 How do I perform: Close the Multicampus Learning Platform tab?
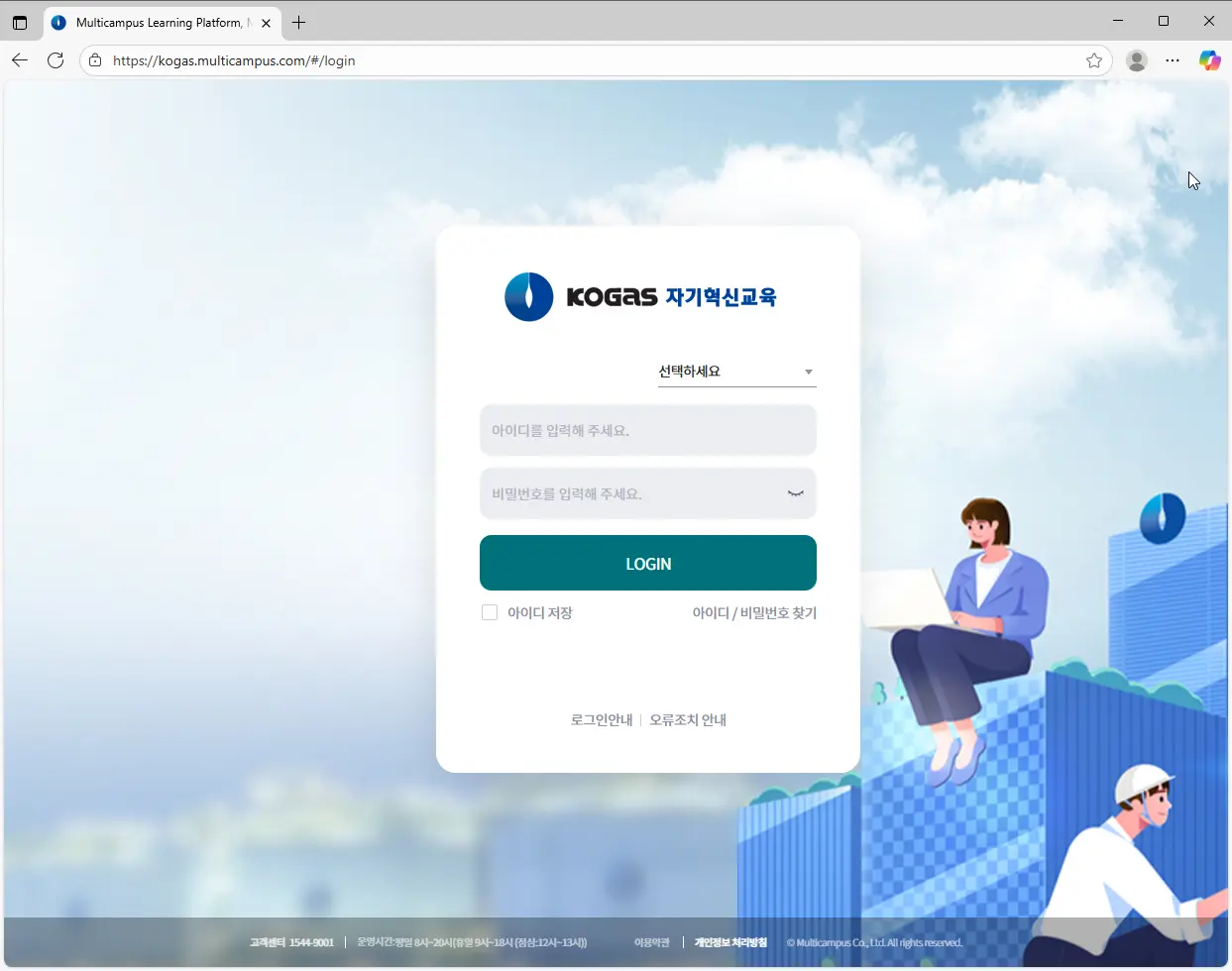(266, 23)
